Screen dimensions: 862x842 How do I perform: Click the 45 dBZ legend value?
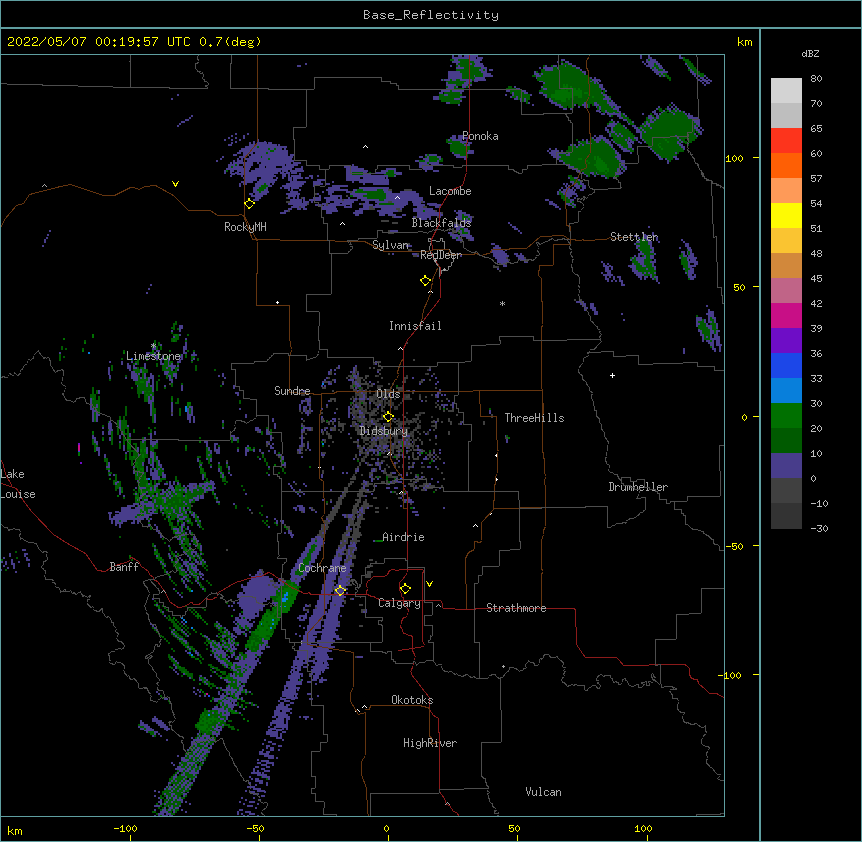coord(816,279)
